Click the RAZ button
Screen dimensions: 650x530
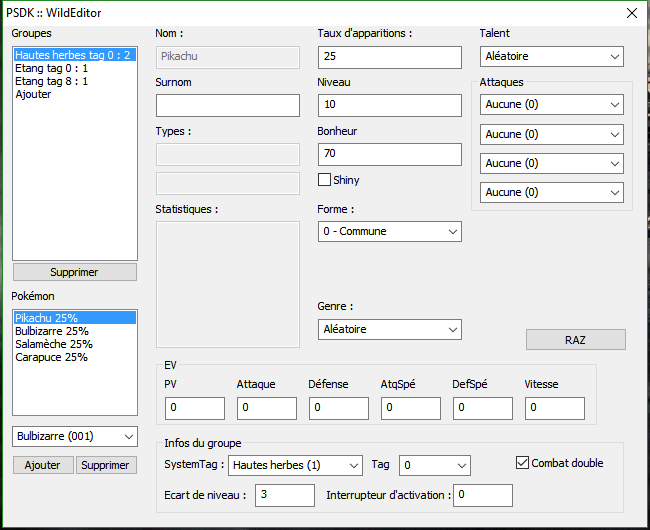click(x=575, y=340)
